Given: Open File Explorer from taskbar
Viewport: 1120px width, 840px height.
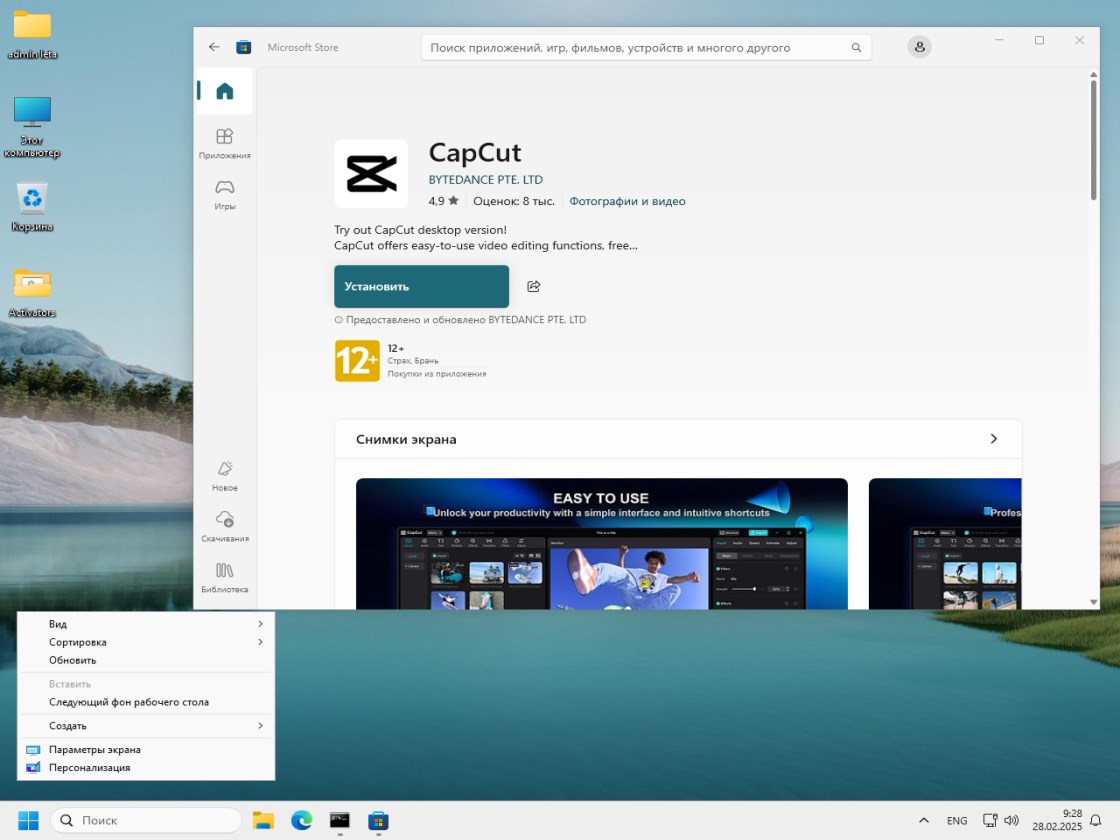Looking at the screenshot, I should pos(263,820).
